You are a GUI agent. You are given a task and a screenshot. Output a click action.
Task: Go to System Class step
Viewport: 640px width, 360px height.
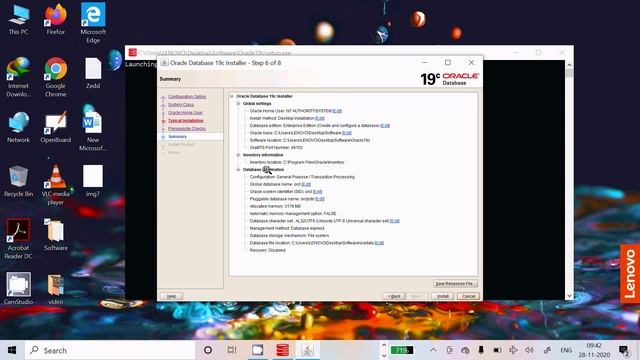[181, 105]
